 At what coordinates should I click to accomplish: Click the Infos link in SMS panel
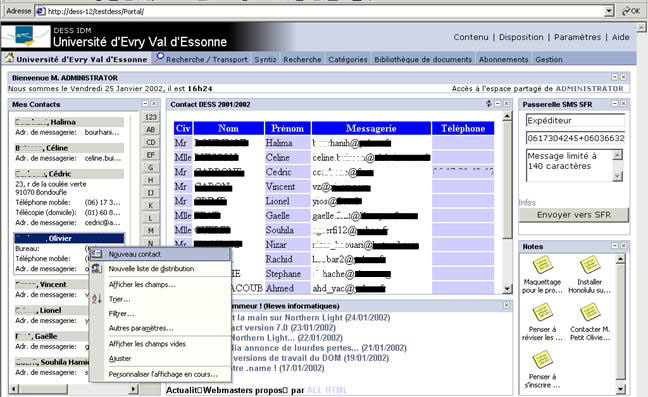click(x=527, y=202)
